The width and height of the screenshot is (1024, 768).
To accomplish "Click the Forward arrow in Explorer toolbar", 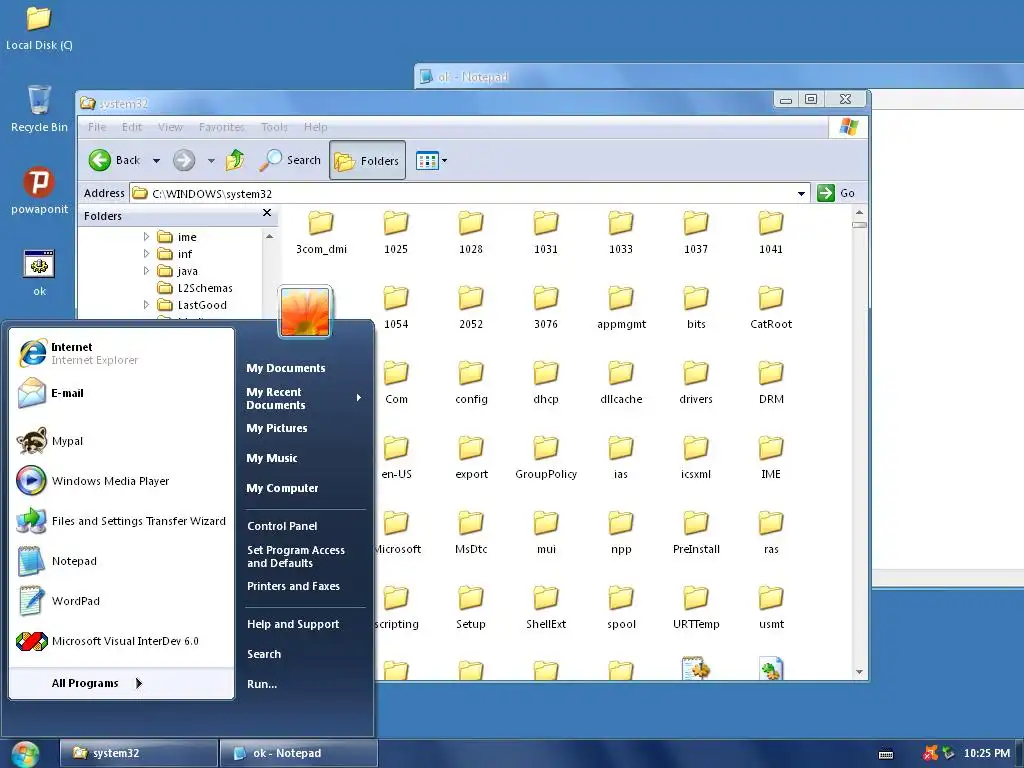I will (184, 160).
